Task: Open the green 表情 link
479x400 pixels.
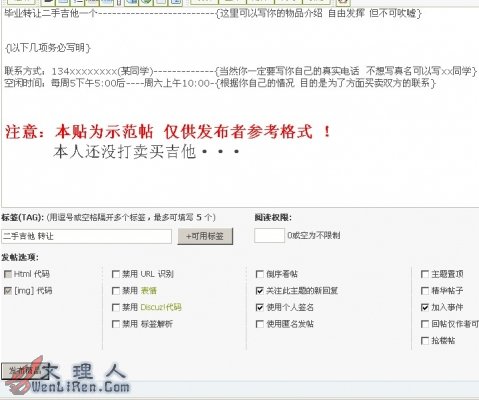Action: point(149,291)
